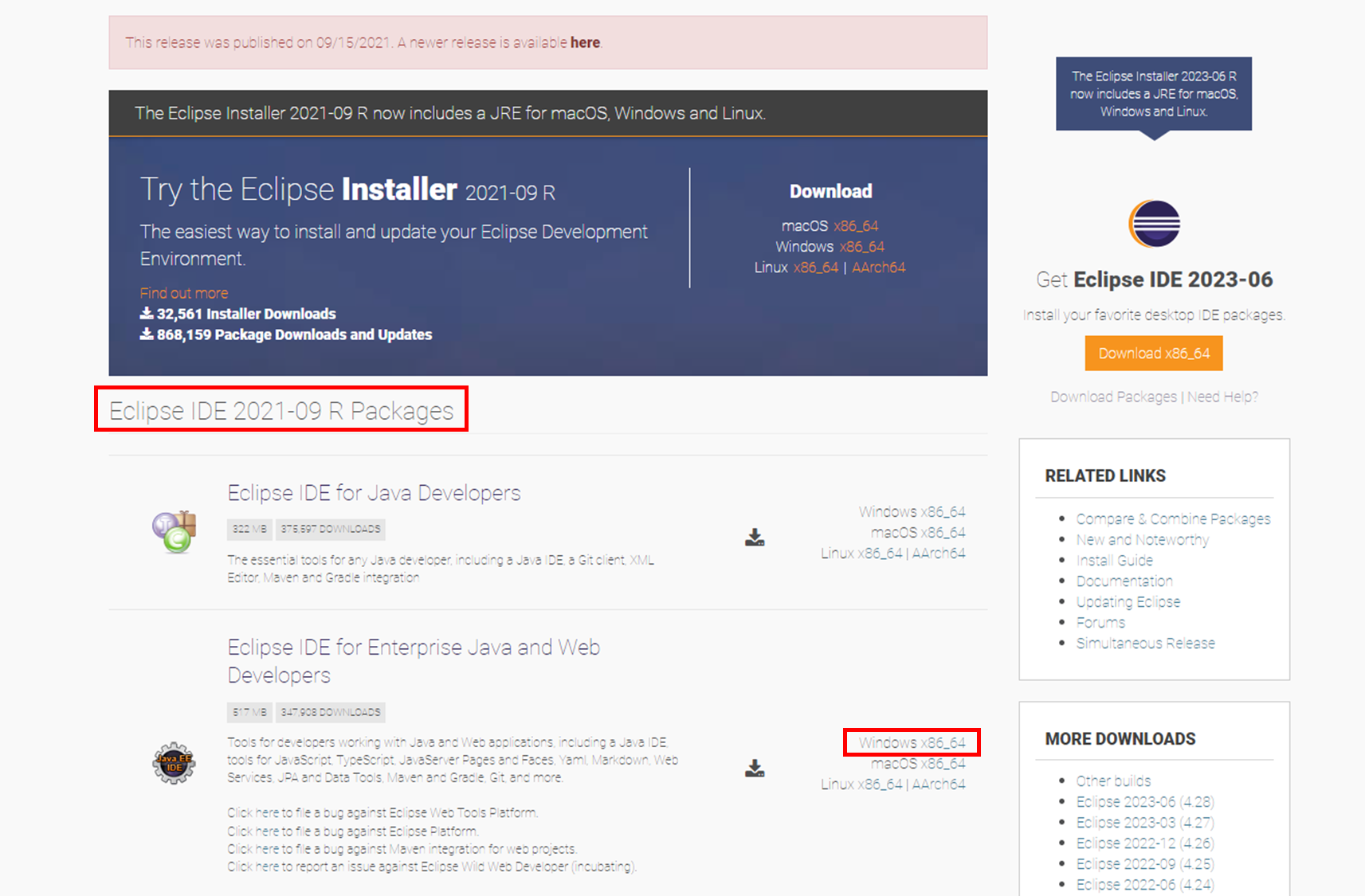The height and width of the screenshot is (896, 1365).
Task: Open Eclipse 2022-12 (4.26) download link
Action: (1145, 843)
